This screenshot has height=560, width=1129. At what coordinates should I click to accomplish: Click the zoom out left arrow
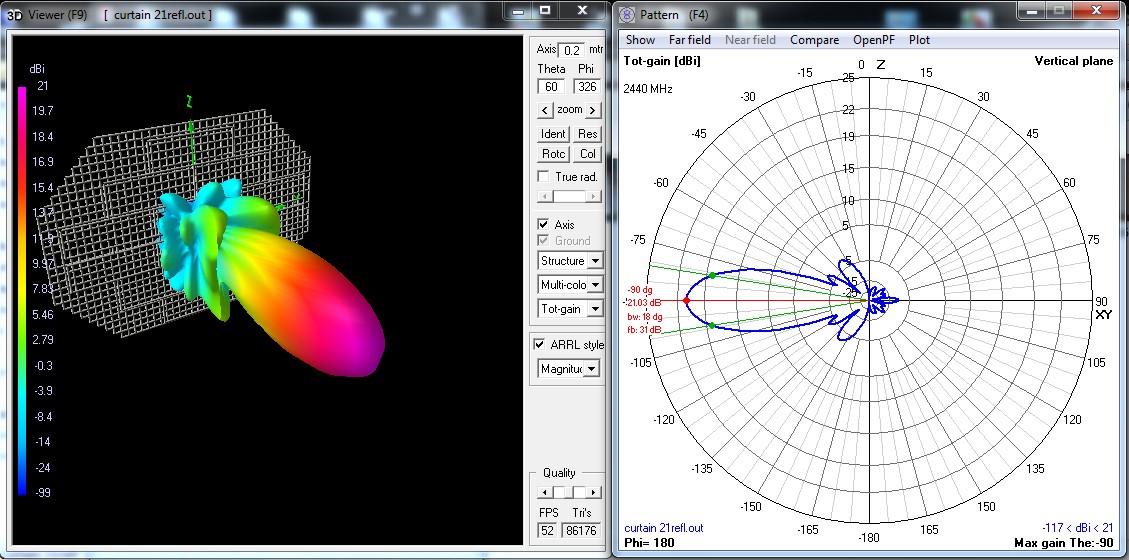(544, 110)
